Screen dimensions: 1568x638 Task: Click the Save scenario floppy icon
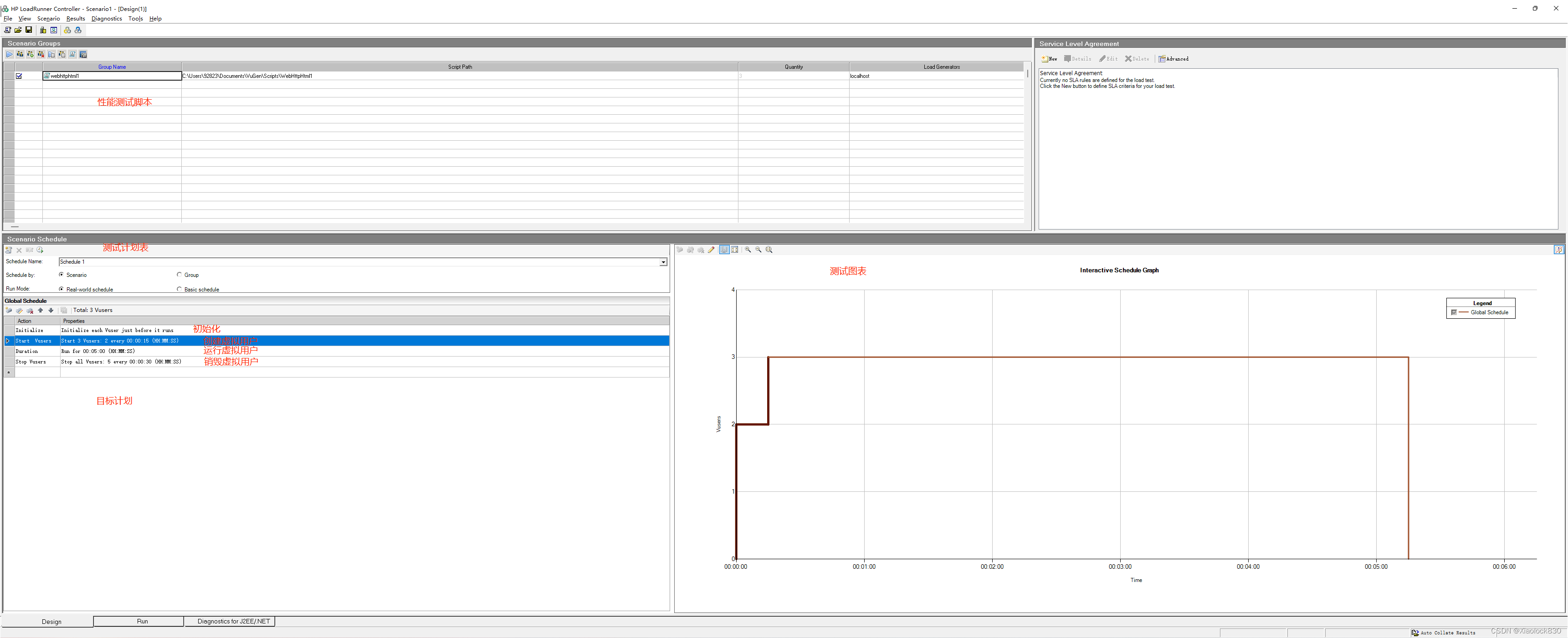pyautogui.click(x=29, y=30)
